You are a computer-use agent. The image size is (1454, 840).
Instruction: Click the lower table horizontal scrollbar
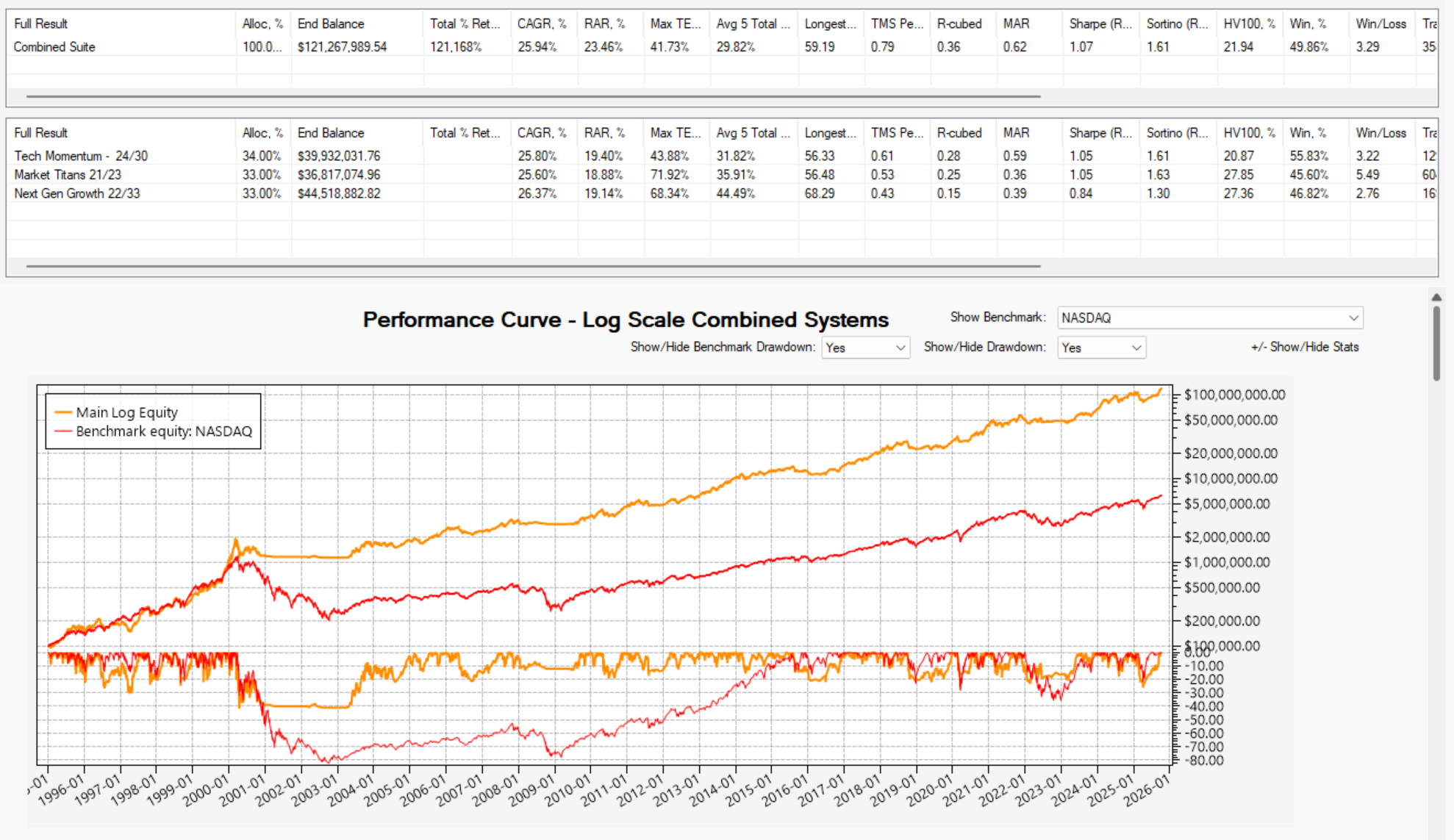point(533,266)
